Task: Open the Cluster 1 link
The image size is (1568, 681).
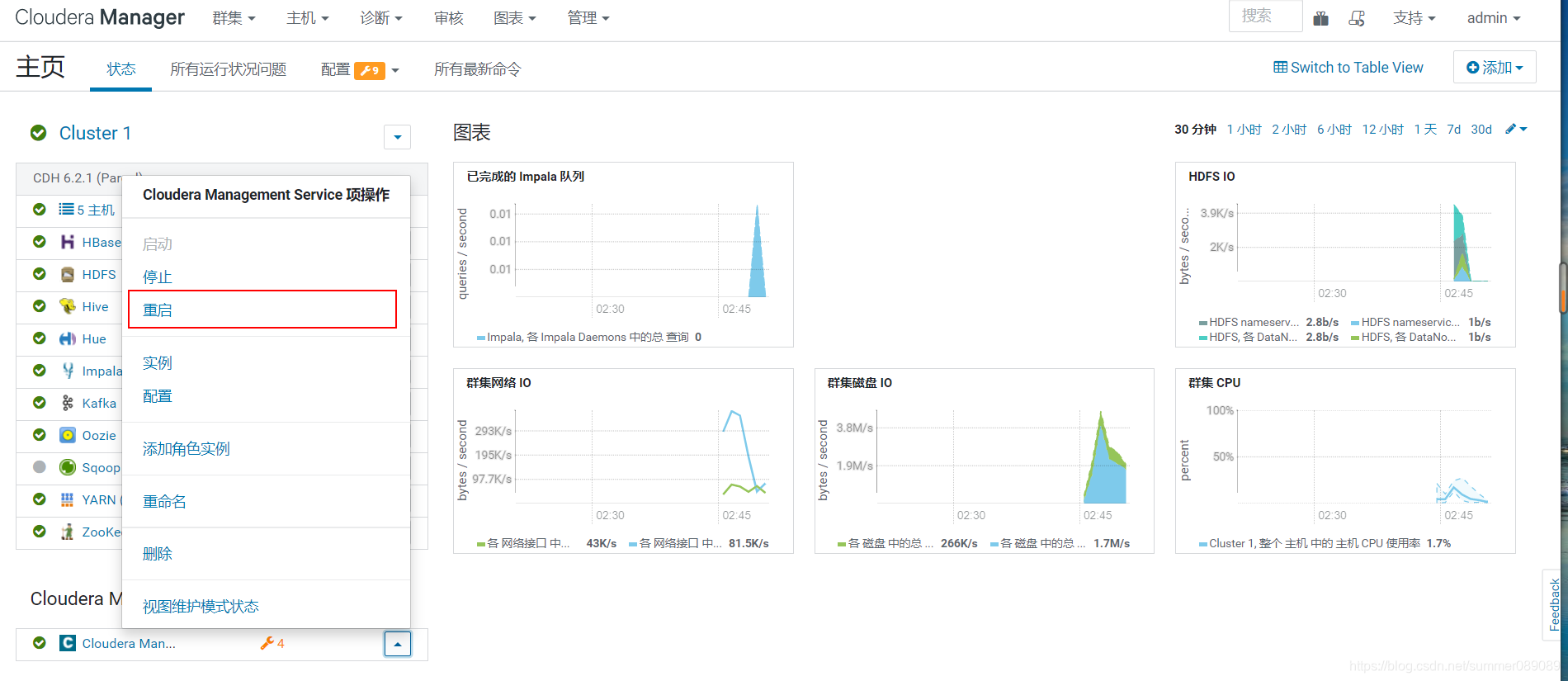Action: [95, 133]
